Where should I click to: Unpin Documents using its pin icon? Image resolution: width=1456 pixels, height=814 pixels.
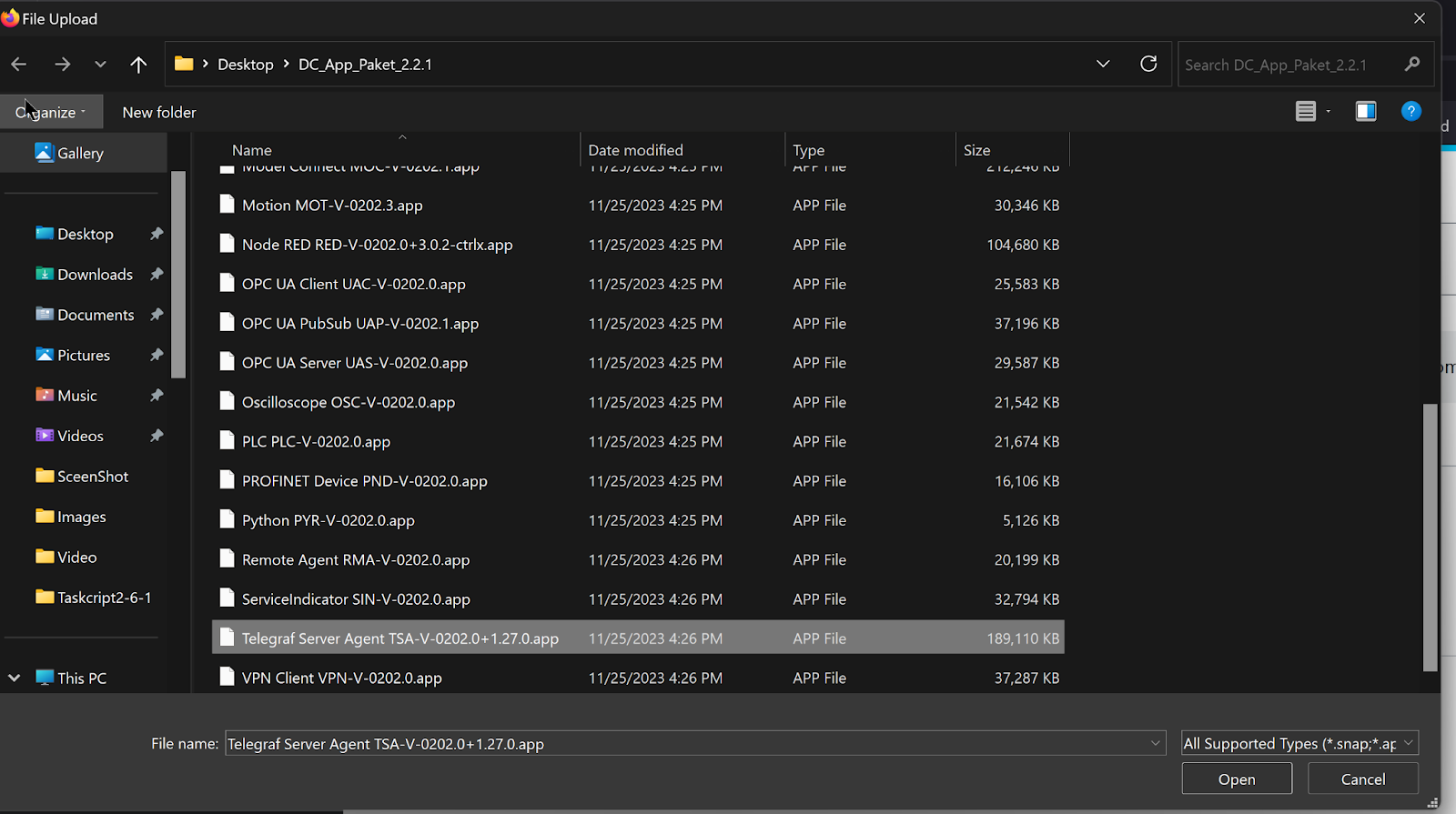click(157, 315)
